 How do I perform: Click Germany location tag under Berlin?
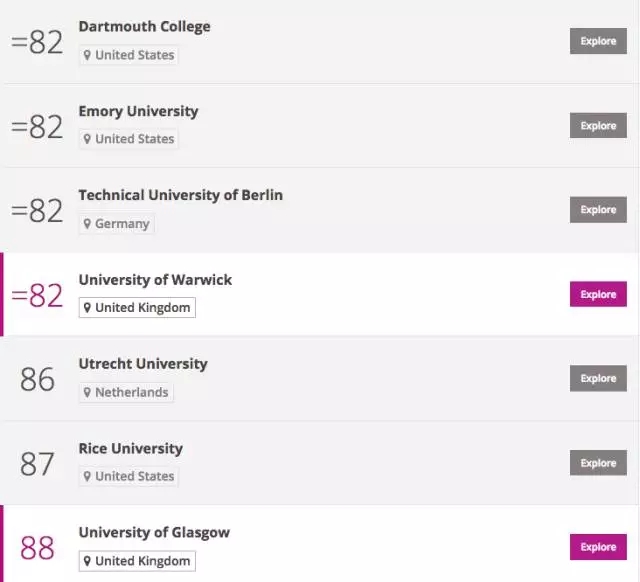(x=117, y=224)
